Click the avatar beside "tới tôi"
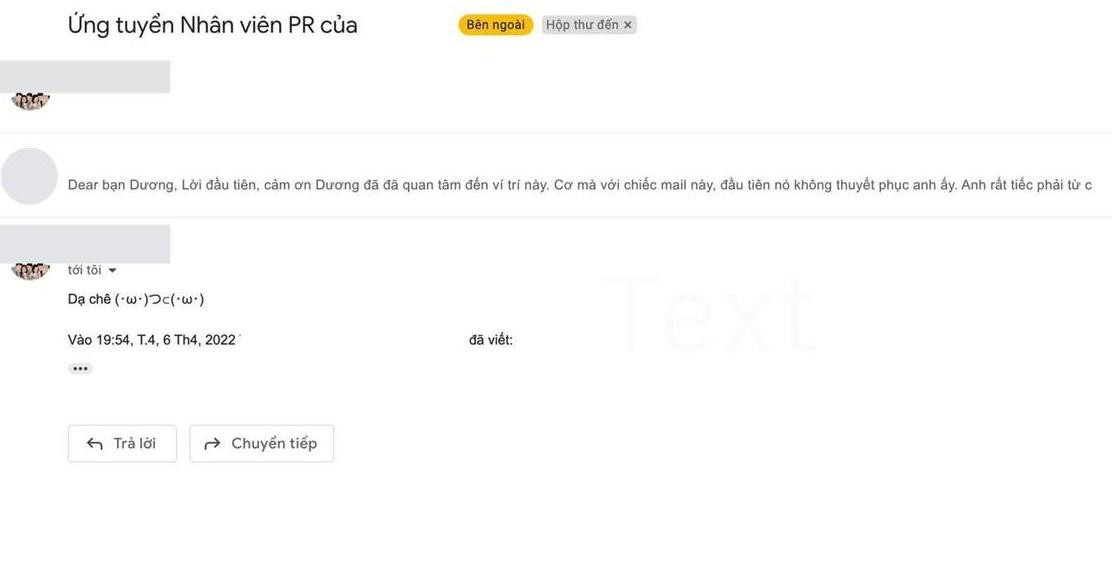 click(29, 268)
